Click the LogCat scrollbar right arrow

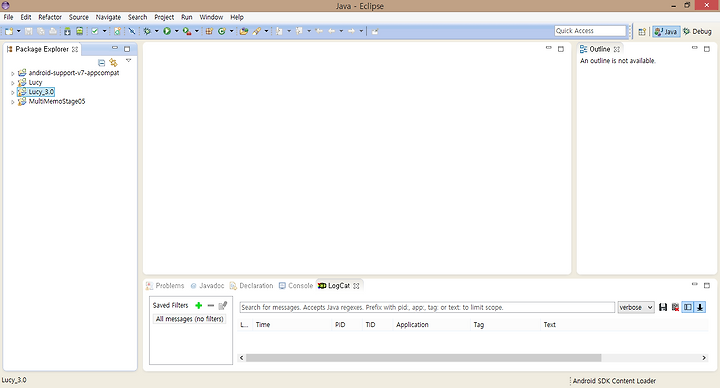(x=704, y=358)
